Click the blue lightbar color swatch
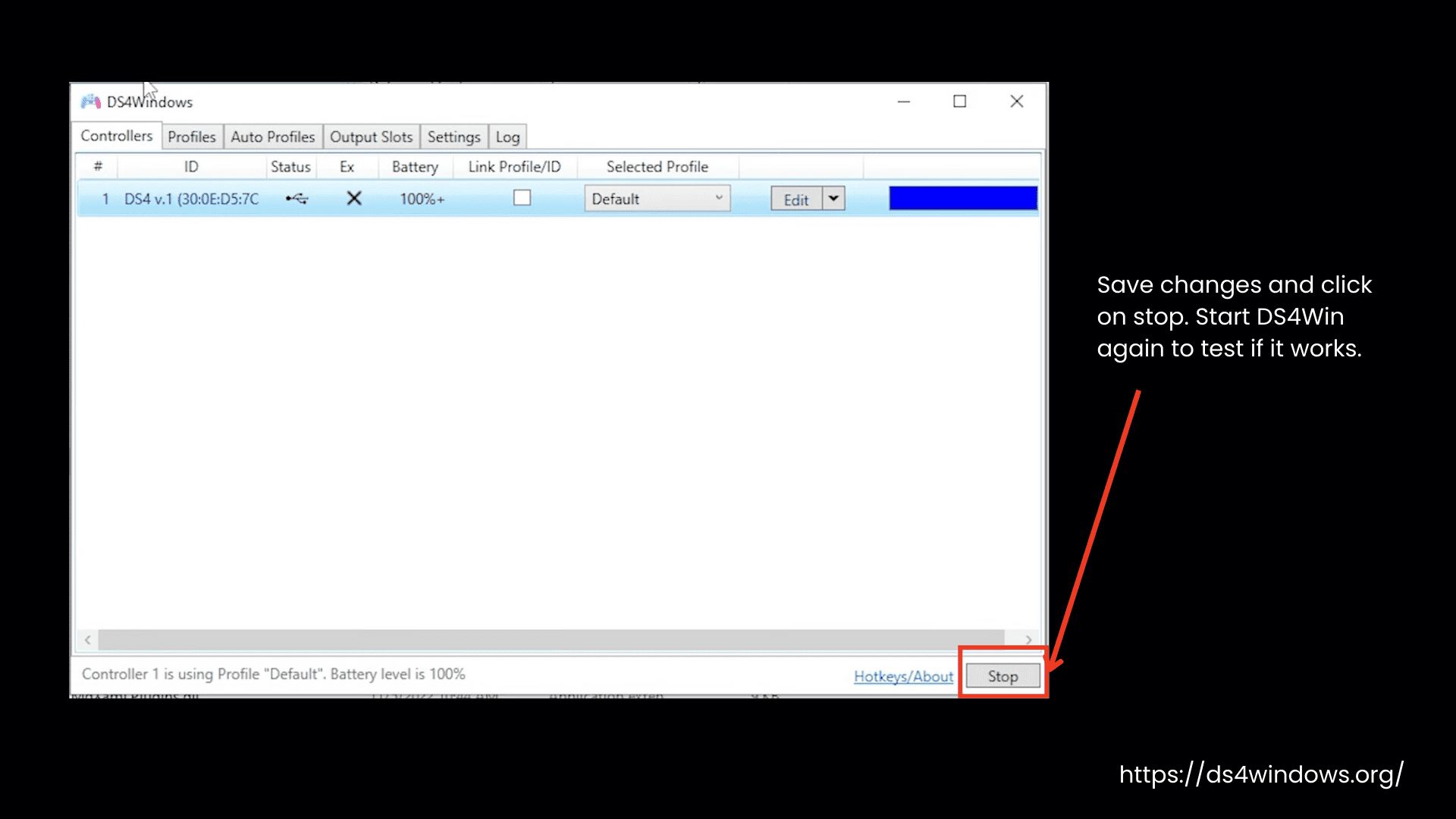The height and width of the screenshot is (819, 1456). [963, 198]
